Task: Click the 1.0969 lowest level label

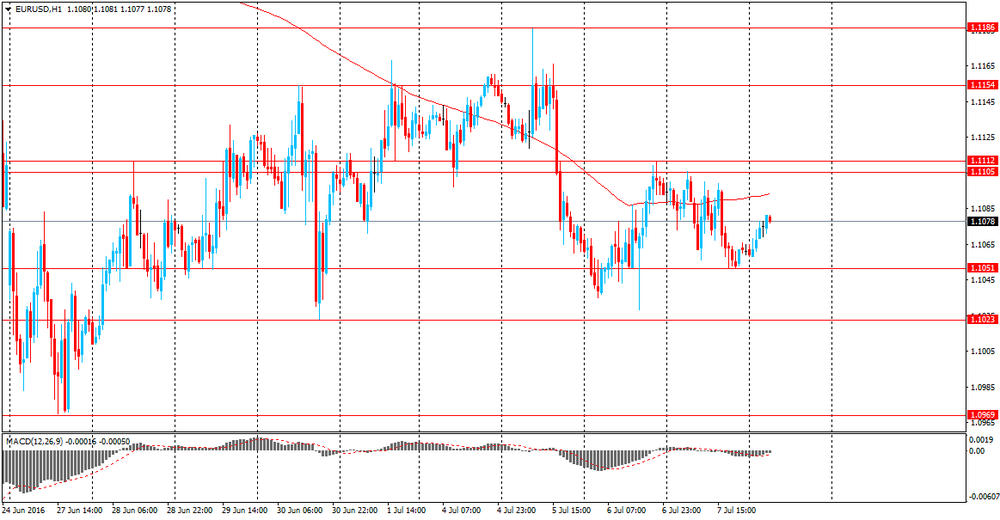Action: point(982,415)
